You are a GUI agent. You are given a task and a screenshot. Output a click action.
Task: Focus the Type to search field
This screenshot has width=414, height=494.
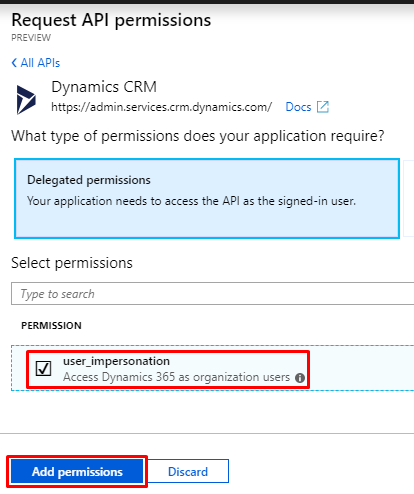[x=213, y=294]
